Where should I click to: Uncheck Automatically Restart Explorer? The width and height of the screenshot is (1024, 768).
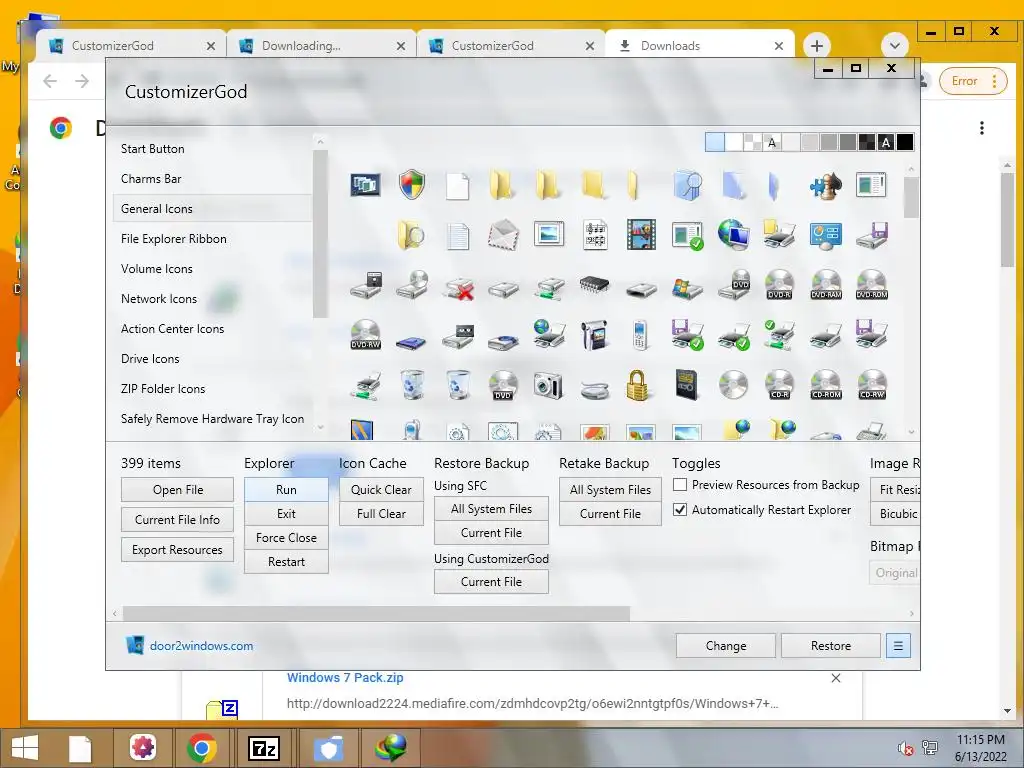pyautogui.click(x=680, y=509)
